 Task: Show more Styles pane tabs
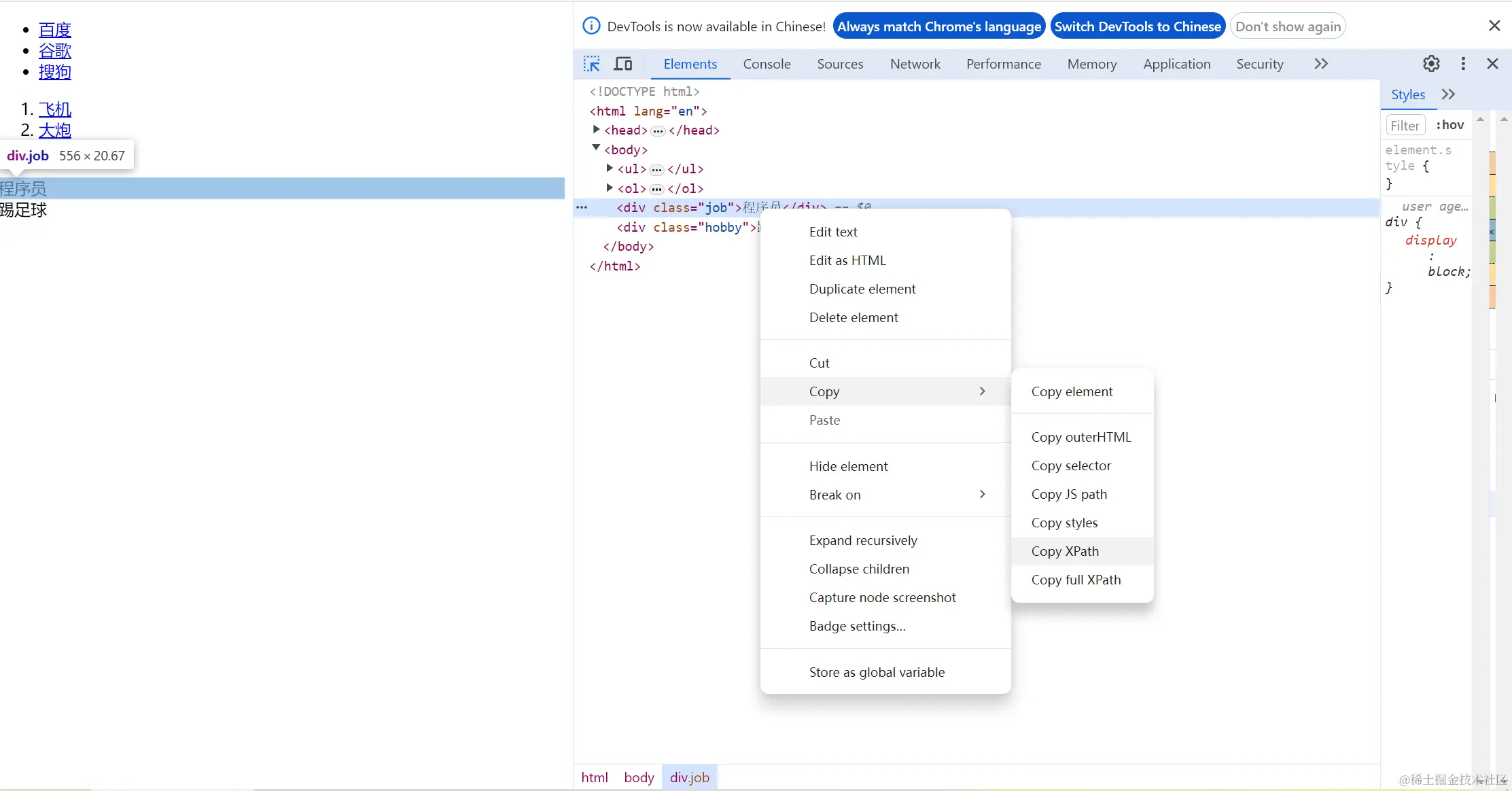[1448, 94]
